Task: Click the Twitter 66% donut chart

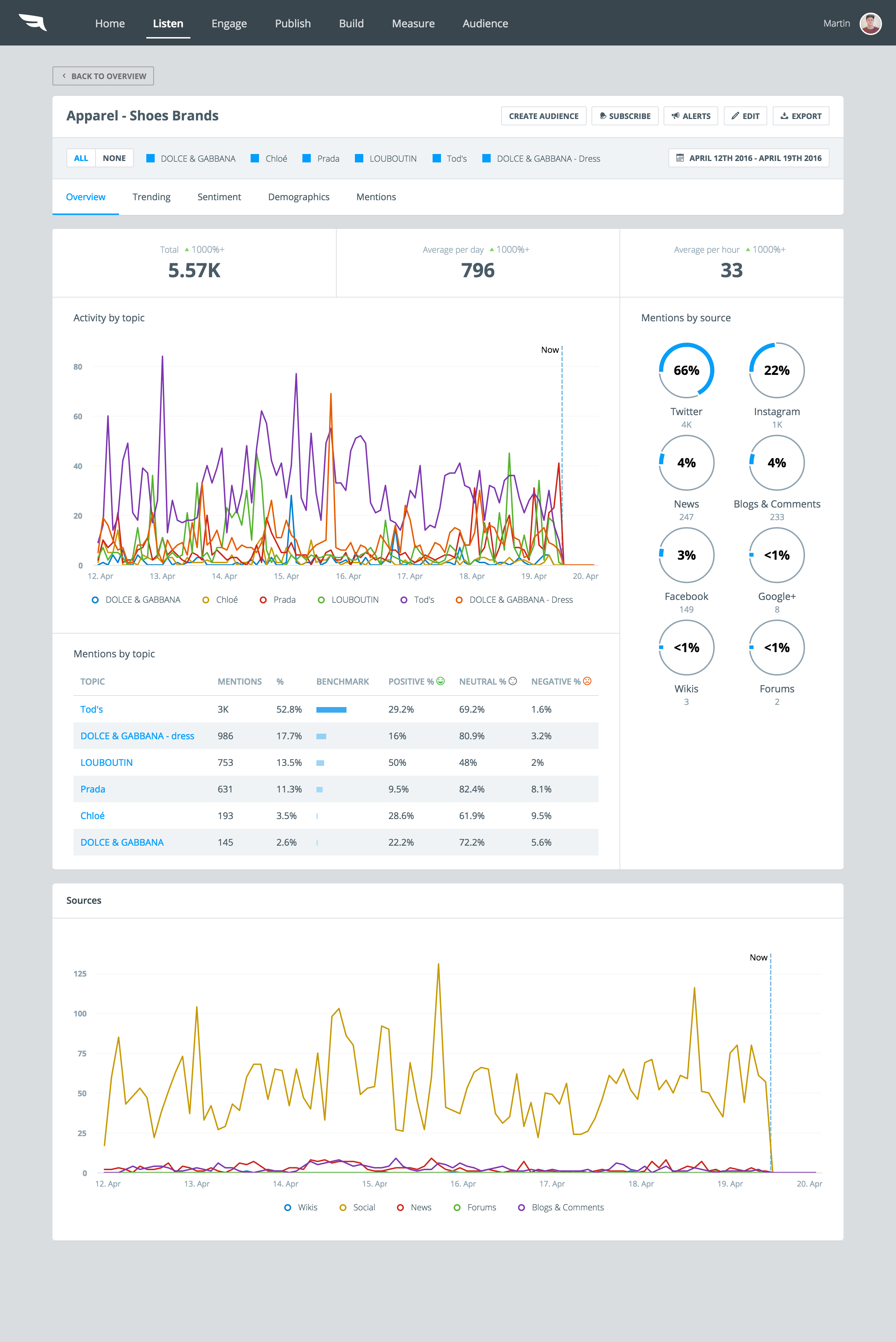Action: click(686, 370)
